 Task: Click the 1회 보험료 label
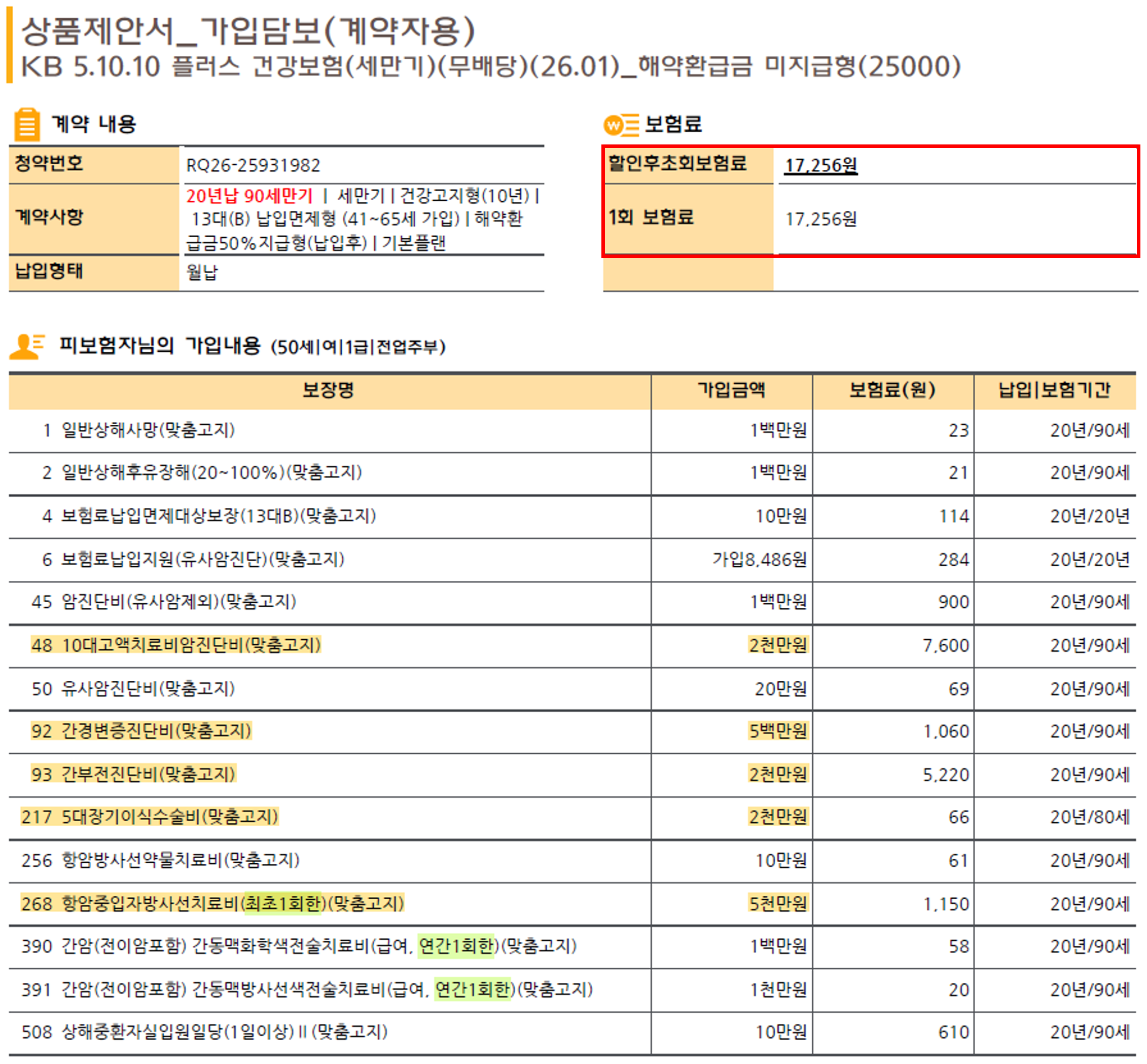tap(651, 217)
